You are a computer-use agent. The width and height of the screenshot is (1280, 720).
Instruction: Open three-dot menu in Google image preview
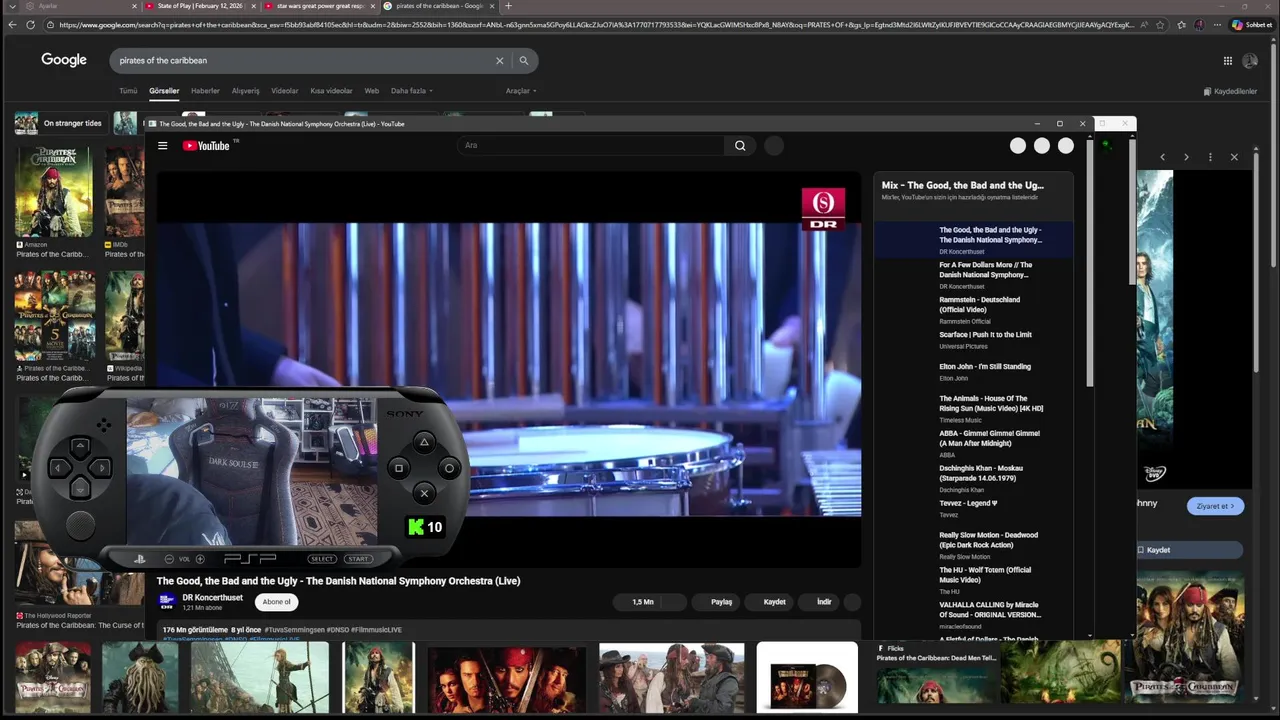coord(1210,157)
